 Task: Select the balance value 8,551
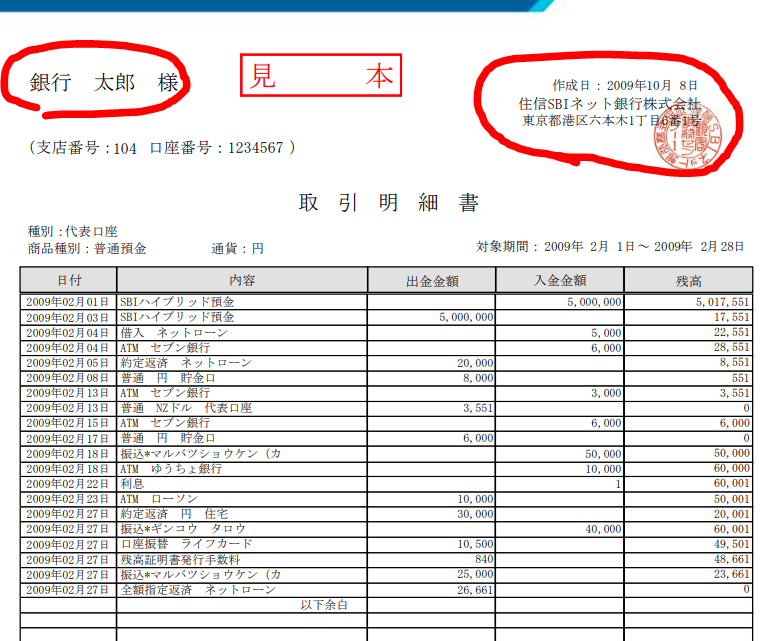[x=735, y=363]
